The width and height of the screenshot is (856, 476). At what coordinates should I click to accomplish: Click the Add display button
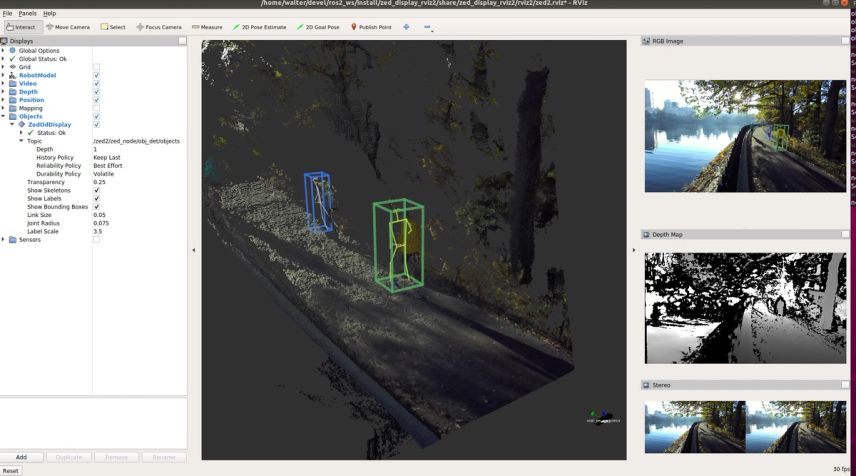(21, 457)
